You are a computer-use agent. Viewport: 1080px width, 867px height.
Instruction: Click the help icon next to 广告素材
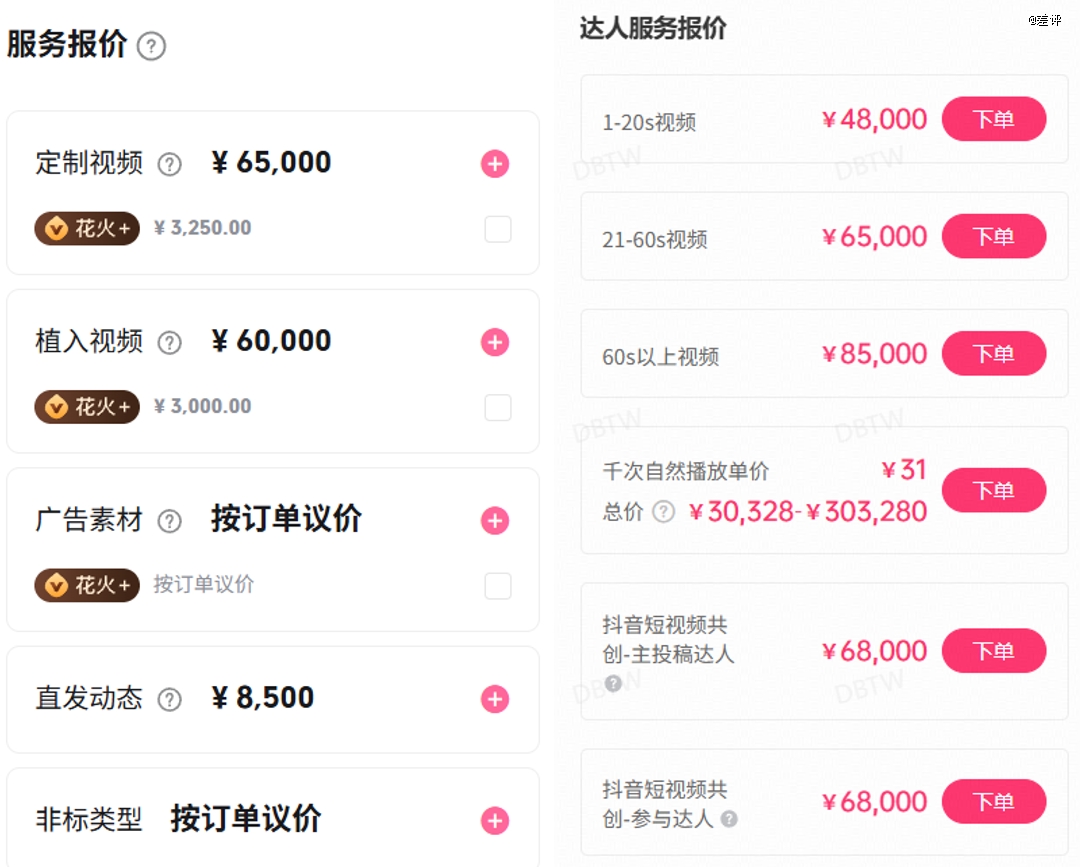(x=170, y=521)
